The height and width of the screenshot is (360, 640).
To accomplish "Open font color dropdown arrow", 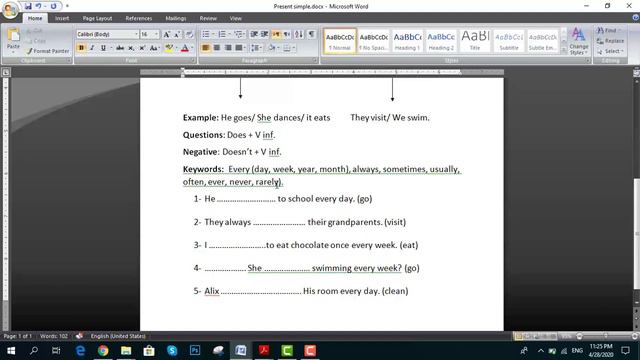I will point(192,48).
